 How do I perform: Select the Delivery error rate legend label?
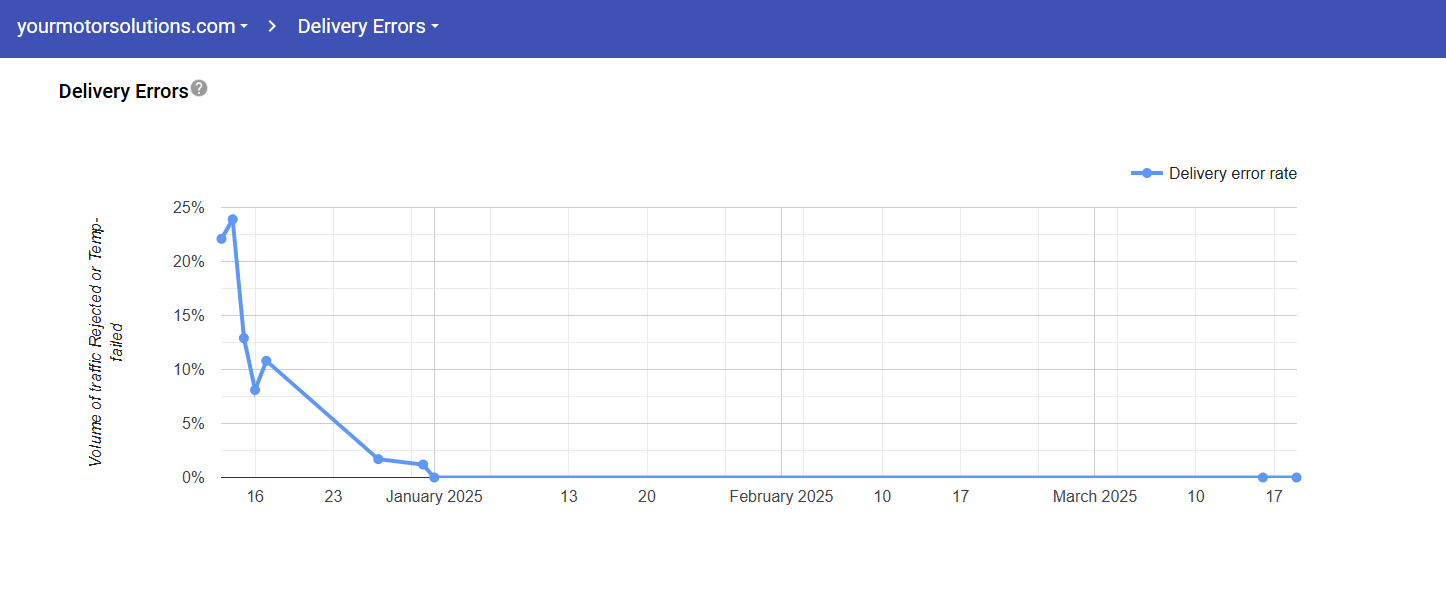(x=1232, y=173)
